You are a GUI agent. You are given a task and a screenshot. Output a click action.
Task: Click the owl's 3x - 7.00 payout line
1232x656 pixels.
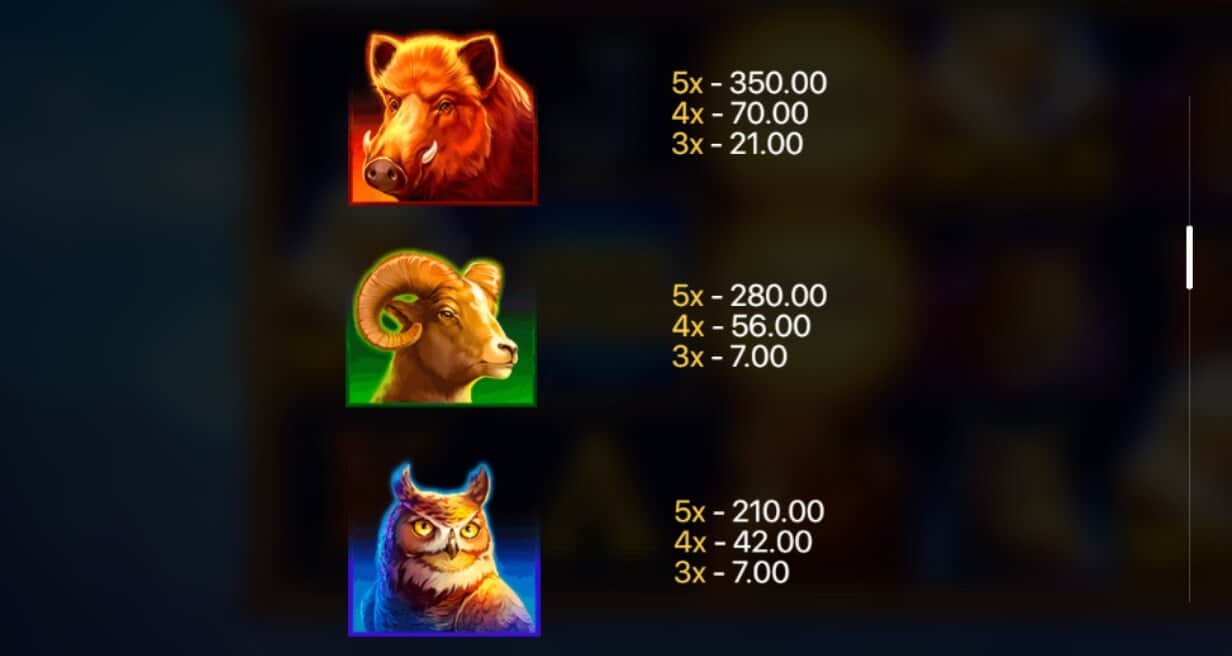pos(731,572)
